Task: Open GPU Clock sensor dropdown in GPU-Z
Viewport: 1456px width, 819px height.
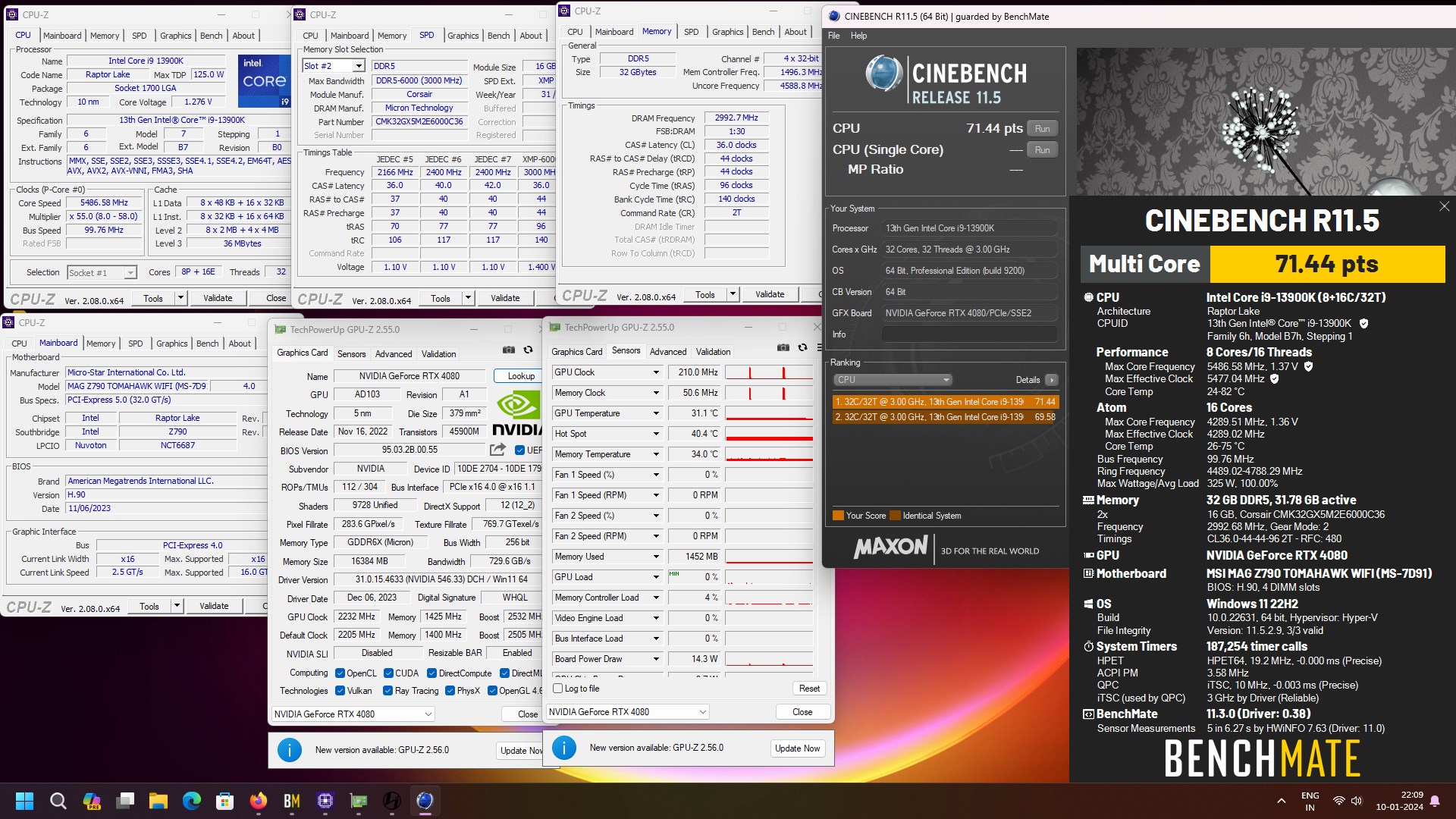Action: (656, 372)
